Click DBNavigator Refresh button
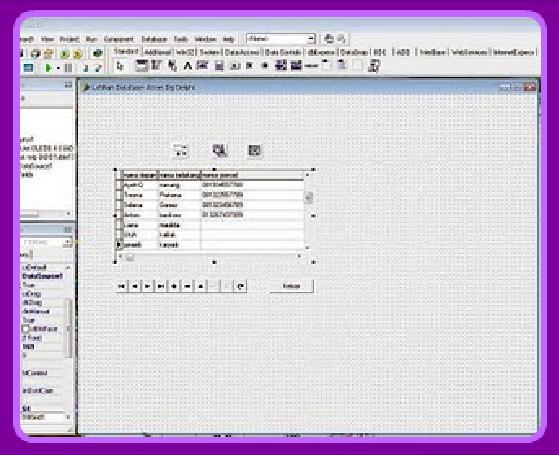Viewport: 559px width, 455px height. click(x=240, y=286)
